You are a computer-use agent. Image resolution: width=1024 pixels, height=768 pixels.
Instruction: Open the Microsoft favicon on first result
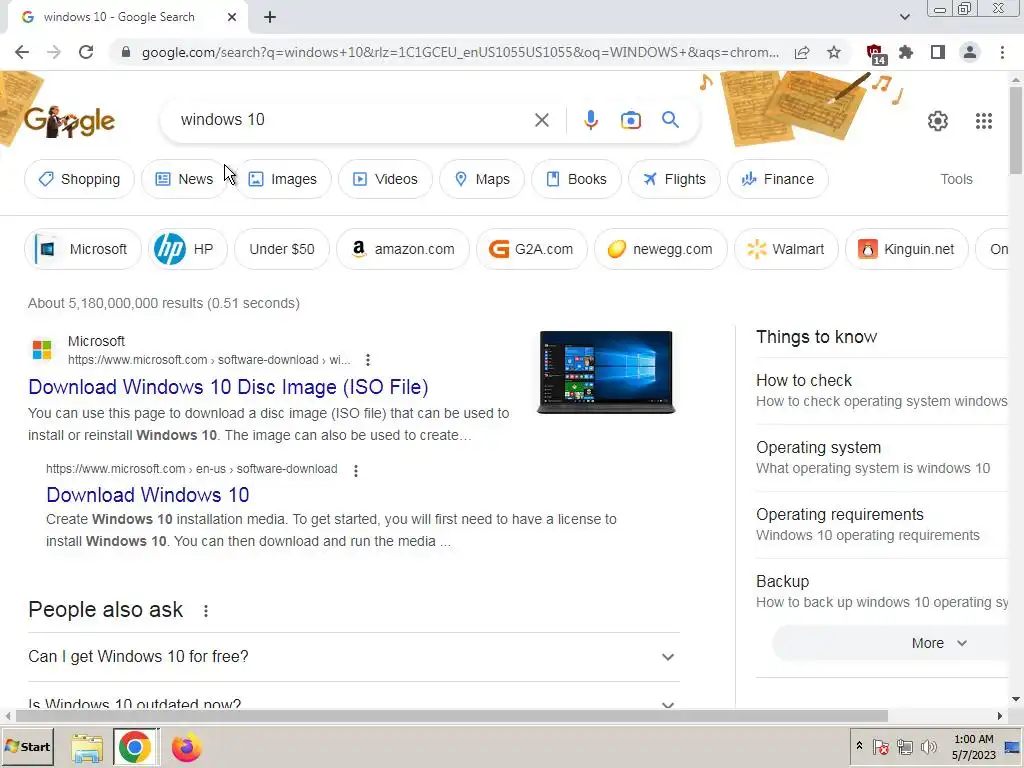pyautogui.click(x=42, y=350)
